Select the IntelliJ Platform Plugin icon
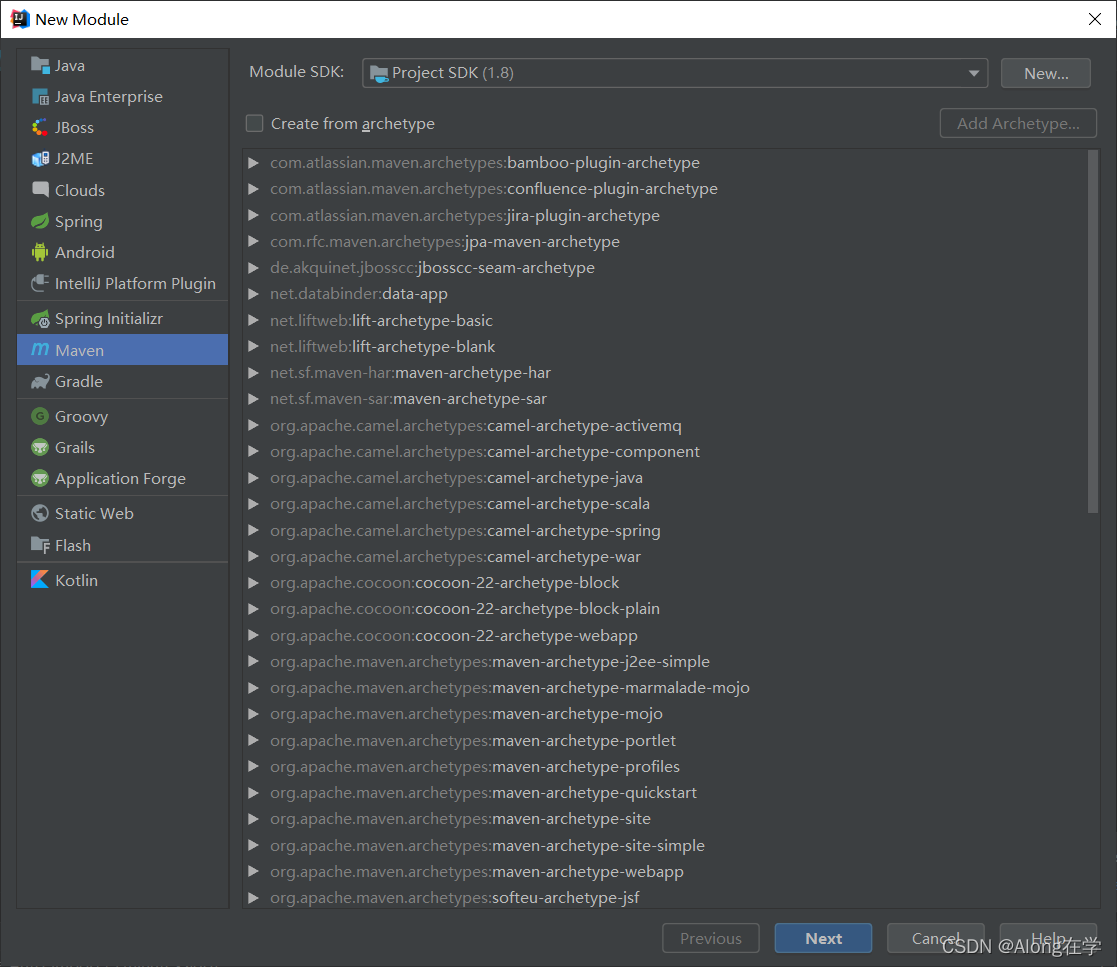 tap(40, 283)
